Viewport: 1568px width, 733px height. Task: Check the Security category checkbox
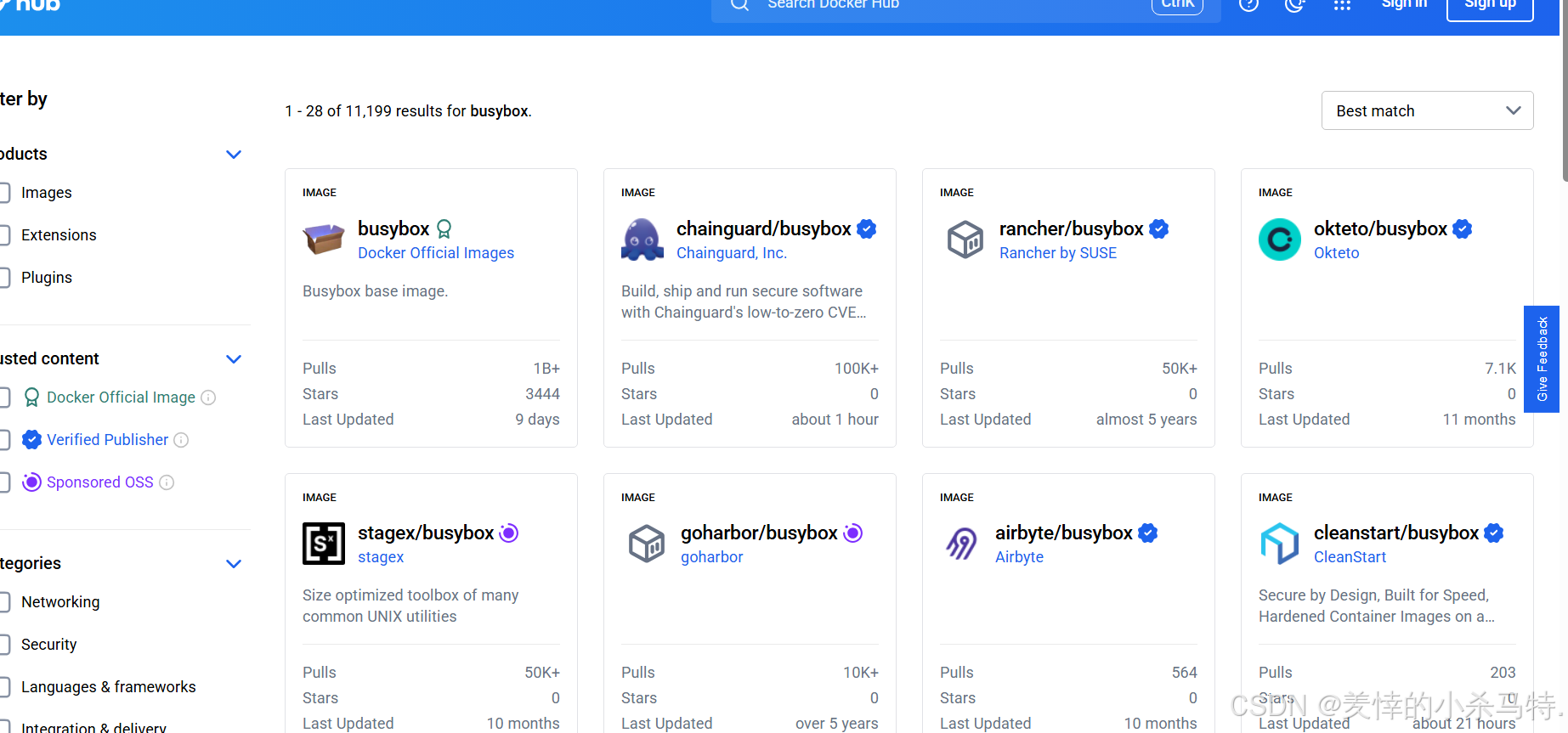(4, 645)
